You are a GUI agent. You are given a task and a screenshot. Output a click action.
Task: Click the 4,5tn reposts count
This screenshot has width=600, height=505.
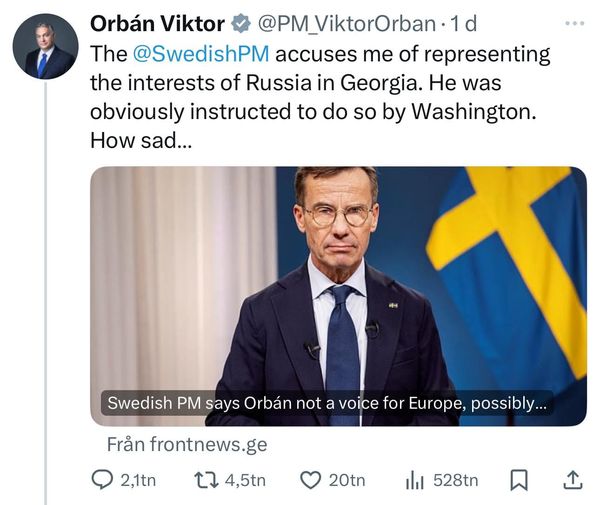click(245, 481)
